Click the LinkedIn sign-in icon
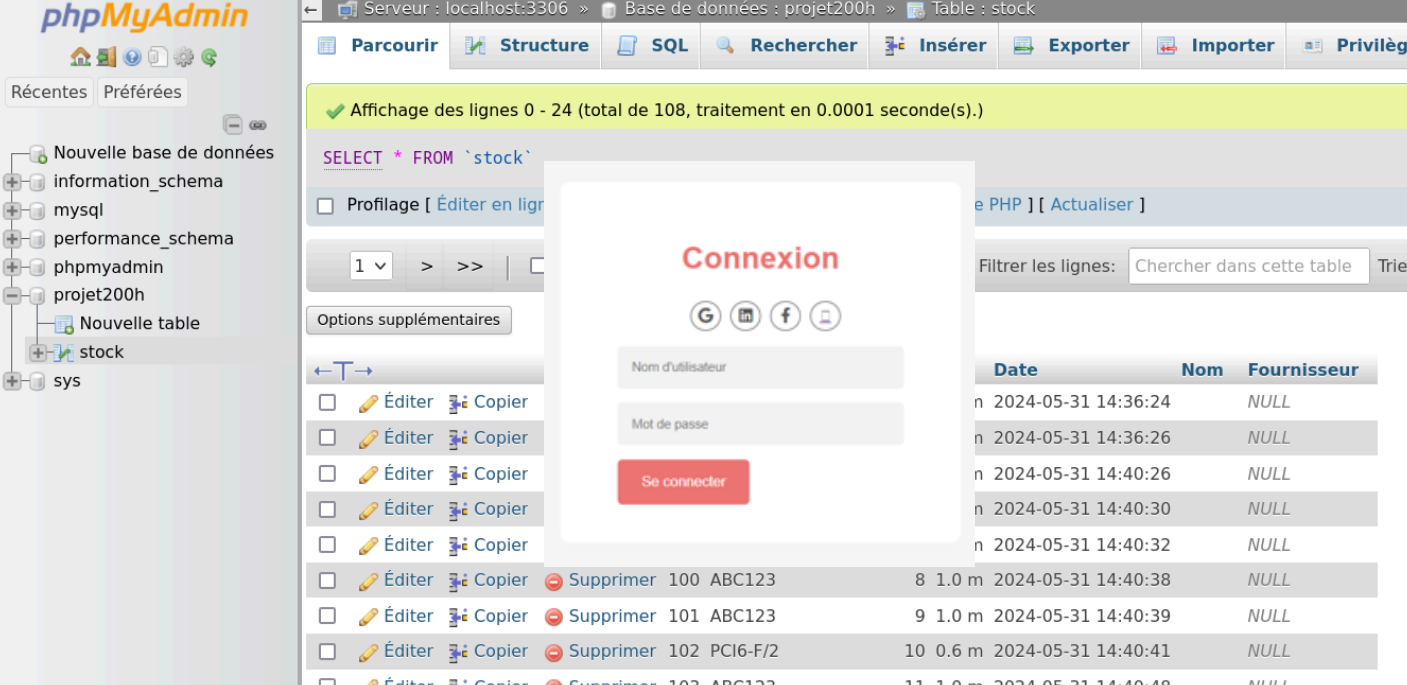This screenshot has width=1407, height=685. tap(745, 316)
